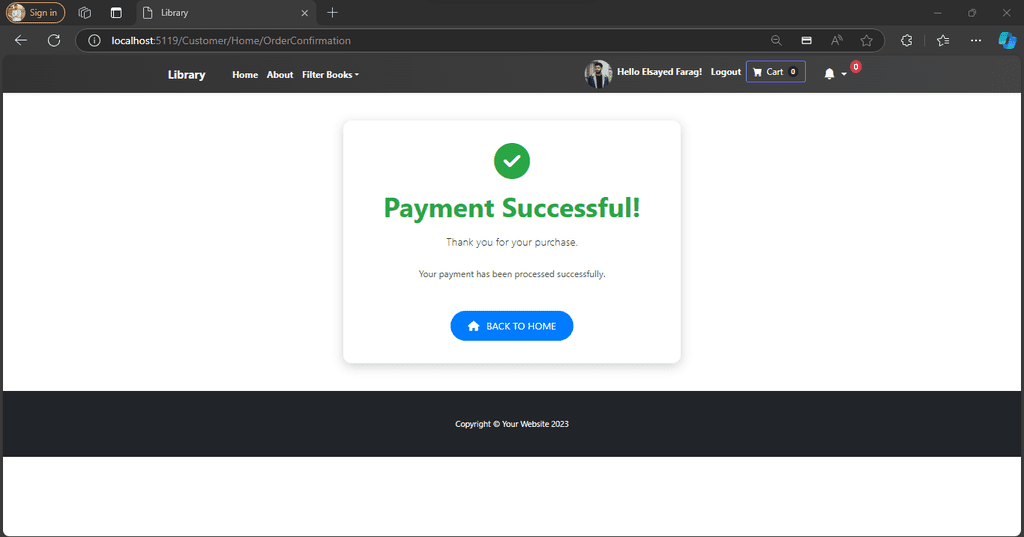The width and height of the screenshot is (1024, 537).
Task: Open the Cart button
Action: pyautogui.click(x=776, y=72)
